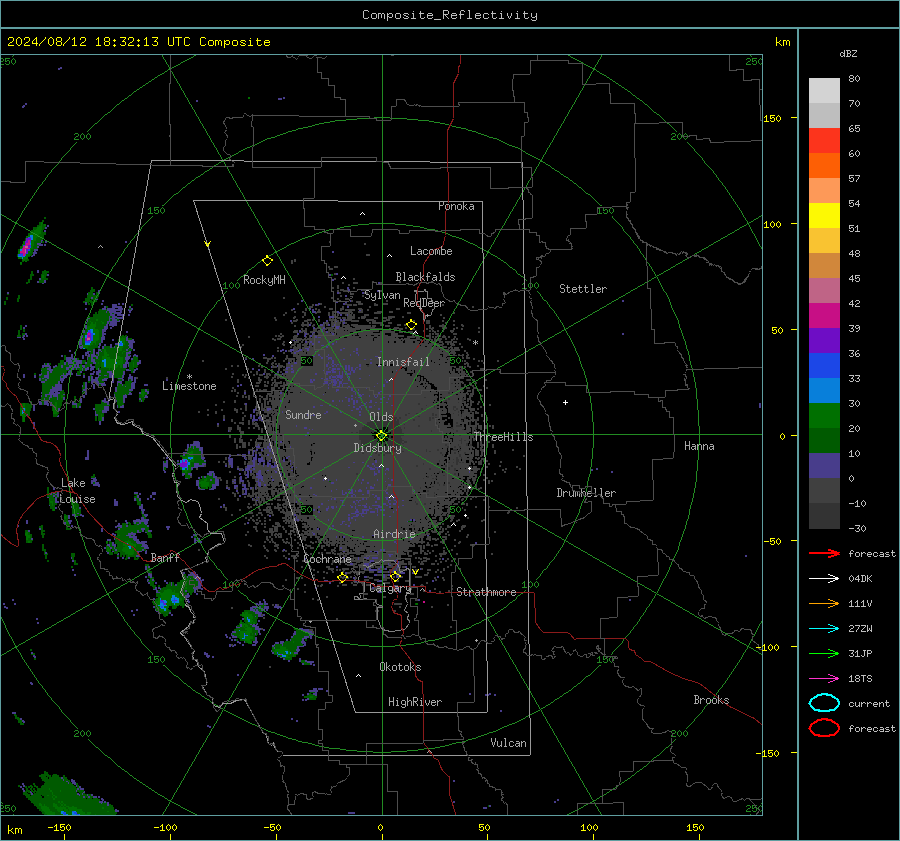
Task: Click the Stettler city label
Action: (x=583, y=289)
